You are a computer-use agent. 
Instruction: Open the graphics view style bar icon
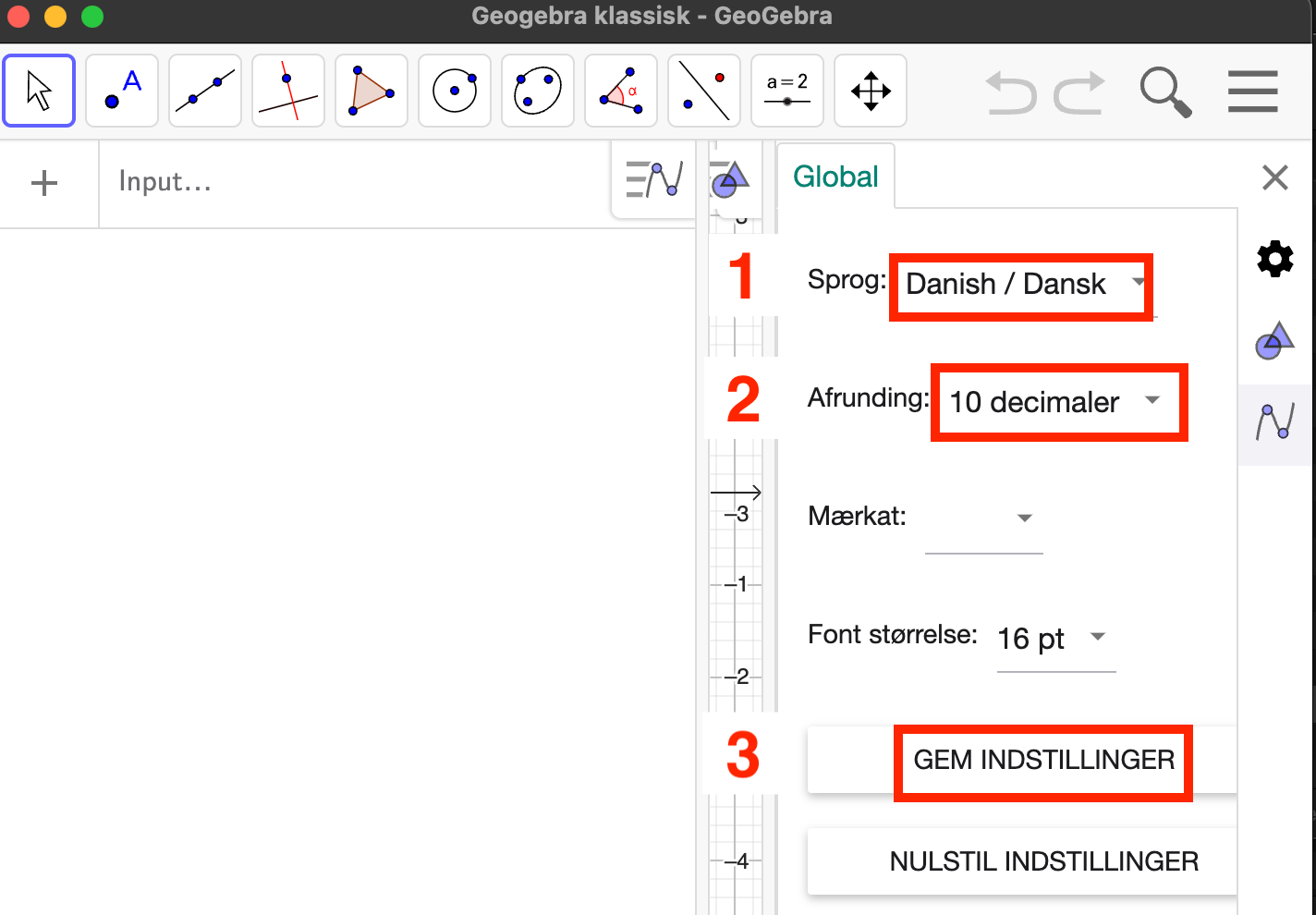coord(729,179)
